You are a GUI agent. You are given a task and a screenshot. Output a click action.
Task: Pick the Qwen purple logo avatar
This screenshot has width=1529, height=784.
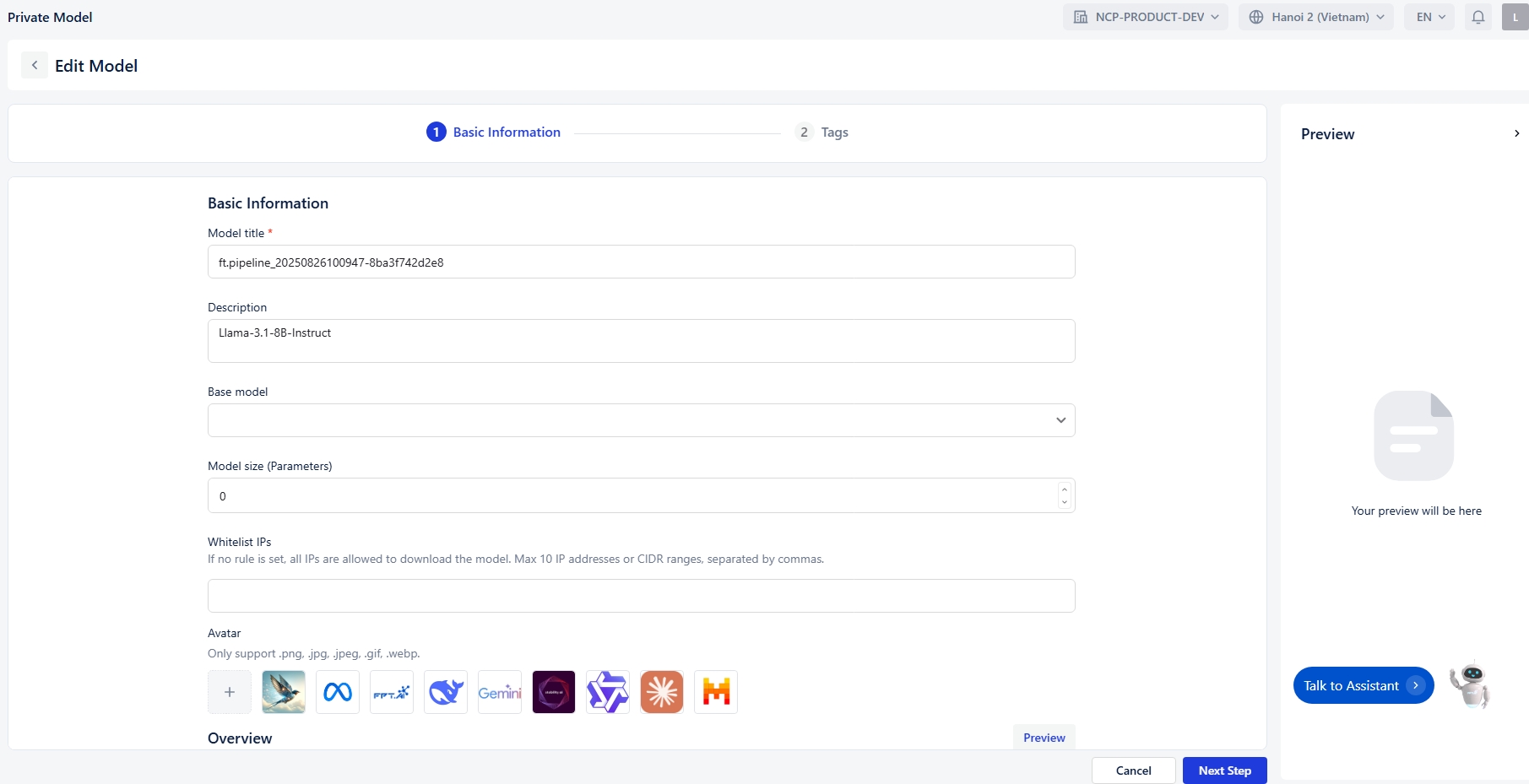point(608,692)
